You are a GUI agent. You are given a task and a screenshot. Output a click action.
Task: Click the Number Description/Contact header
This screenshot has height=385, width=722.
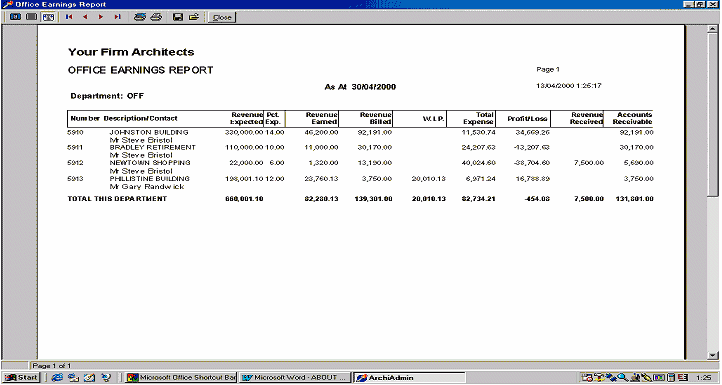[123, 118]
